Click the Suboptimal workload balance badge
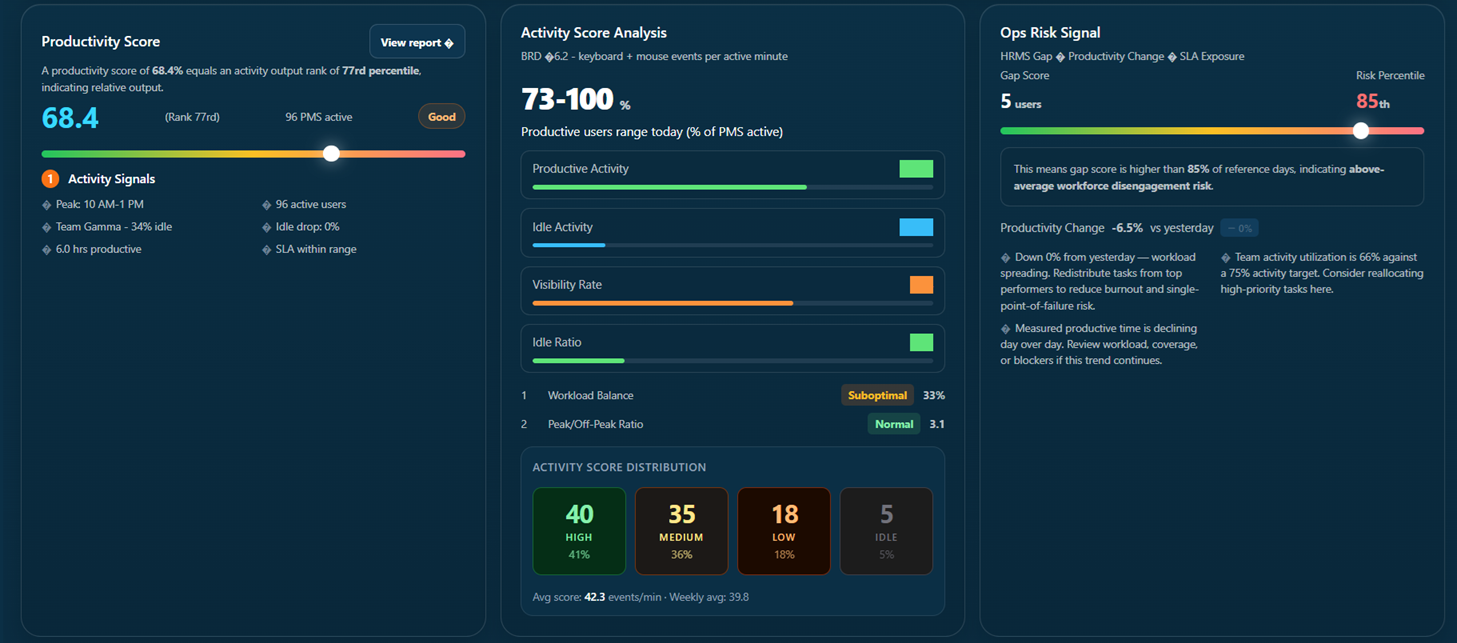The height and width of the screenshot is (643, 1457). coord(878,395)
